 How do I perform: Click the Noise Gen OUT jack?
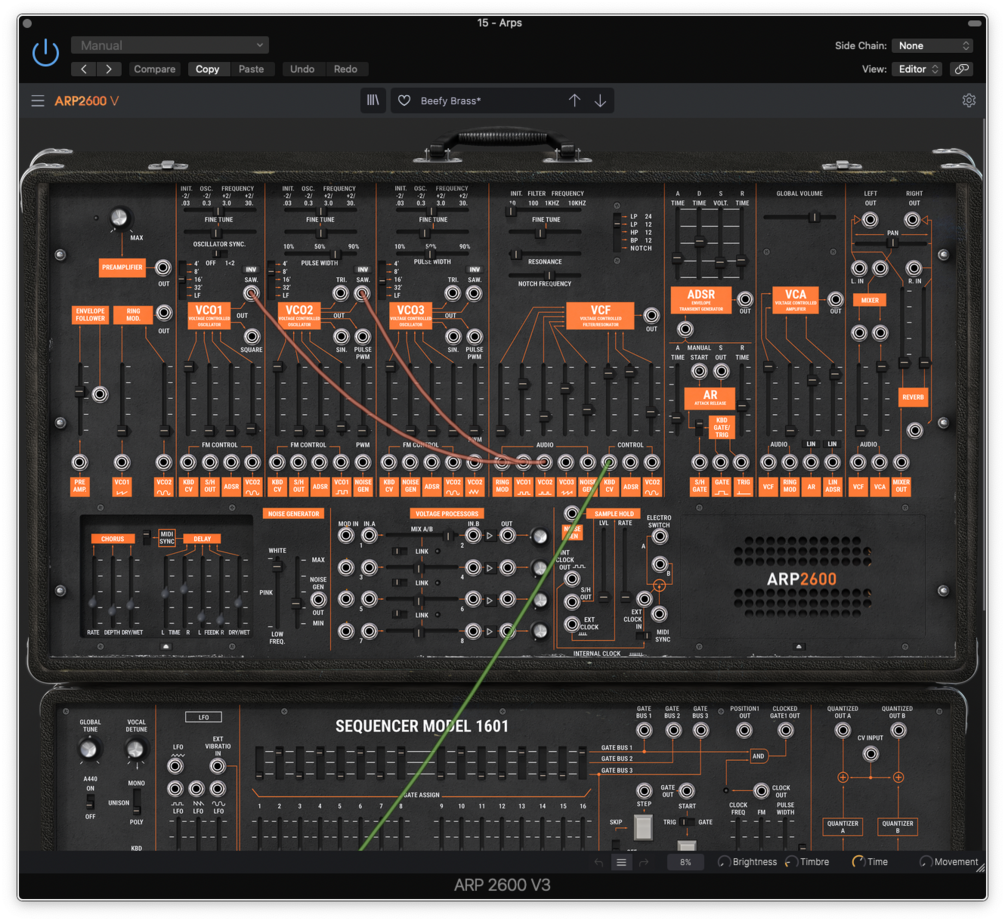(319, 600)
